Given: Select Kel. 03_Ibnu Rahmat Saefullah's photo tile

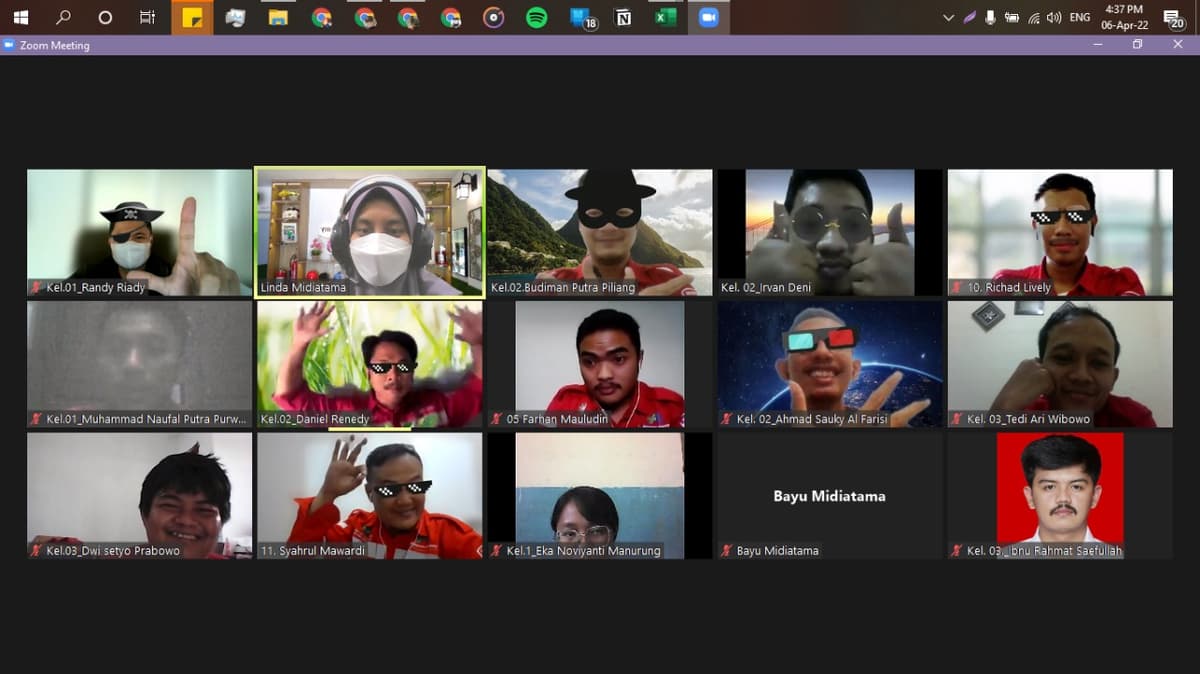Looking at the screenshot, I should [x=1060, y=495].
